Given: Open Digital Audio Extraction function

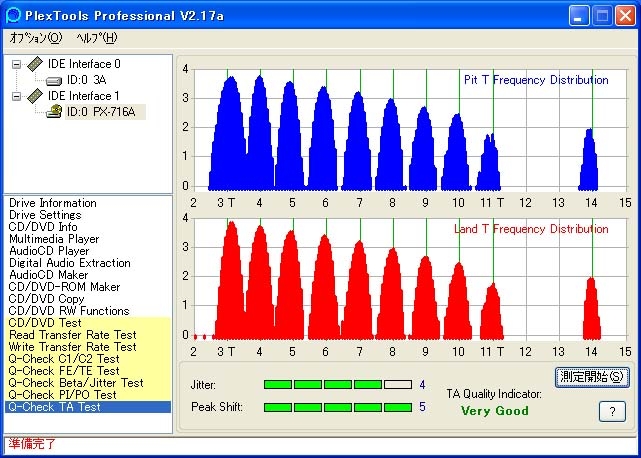Looking at the screenshot, I should [x=70, y=263].
